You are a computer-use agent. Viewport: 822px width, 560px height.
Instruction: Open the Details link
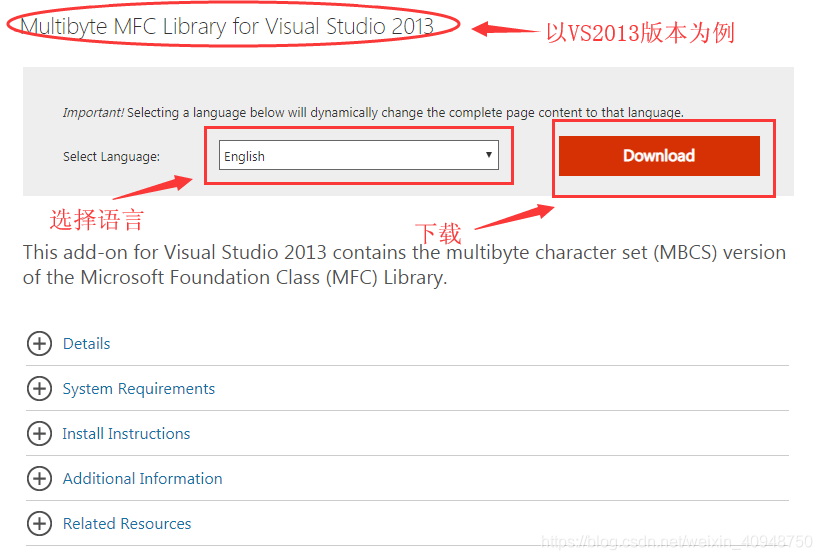click(86, 343)
